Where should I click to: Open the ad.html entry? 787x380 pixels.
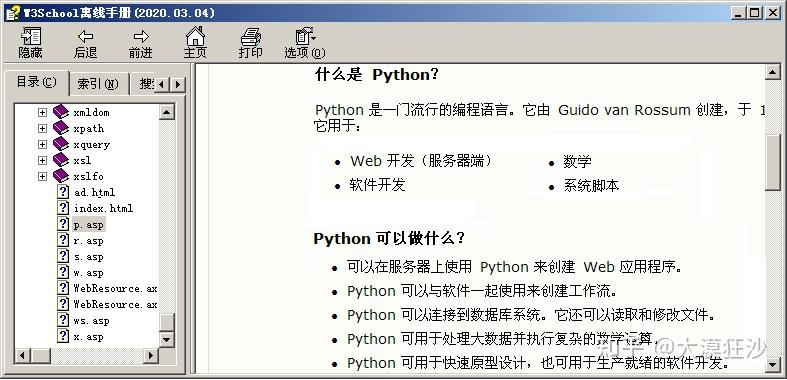tap(94, 192)
